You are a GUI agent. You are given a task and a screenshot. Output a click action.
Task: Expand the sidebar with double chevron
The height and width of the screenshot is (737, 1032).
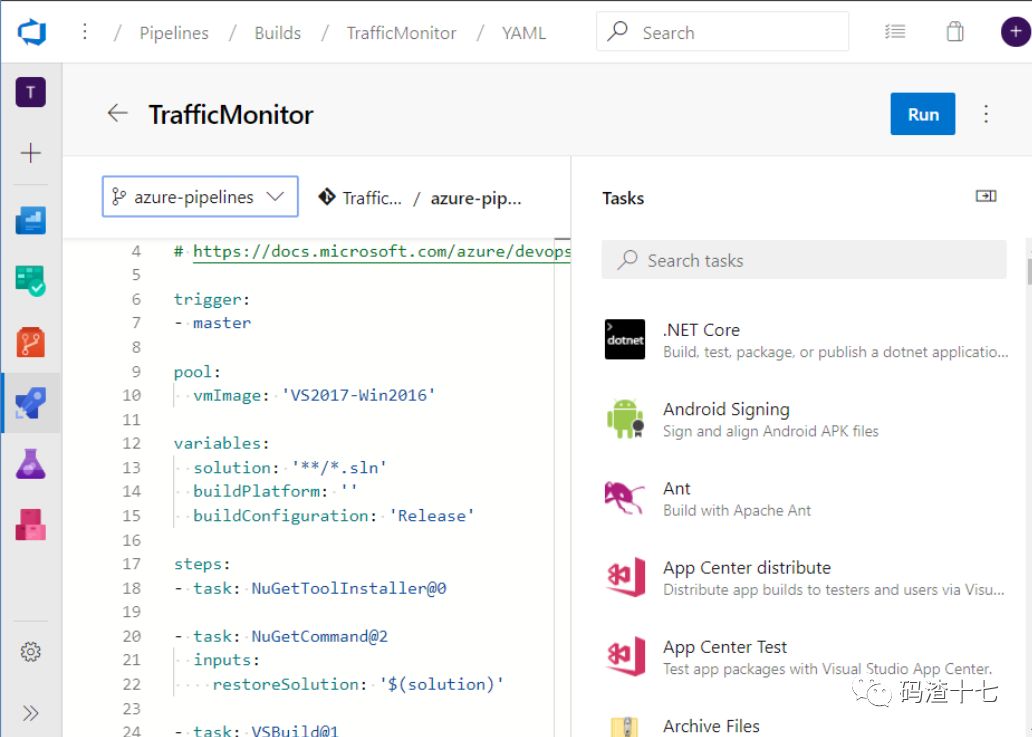pyautogui.click(x=31, y=713)
